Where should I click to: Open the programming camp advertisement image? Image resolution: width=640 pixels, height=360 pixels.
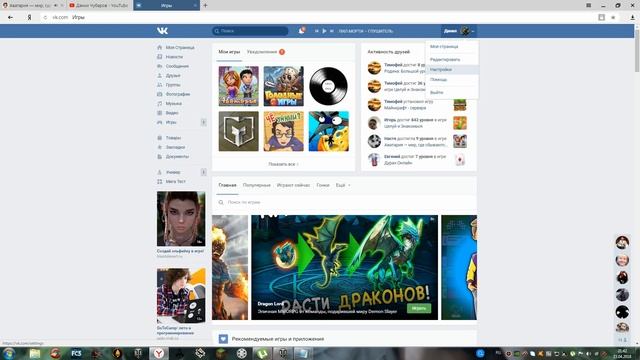[x=181, y=296]
